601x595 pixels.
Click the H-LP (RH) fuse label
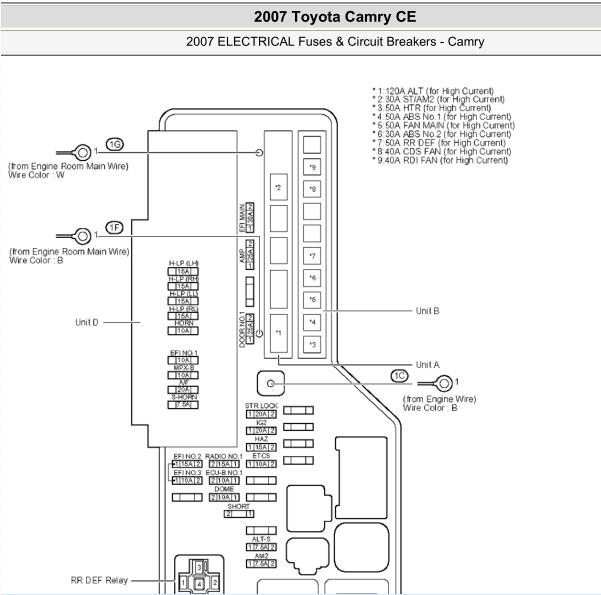coord(184,279)
